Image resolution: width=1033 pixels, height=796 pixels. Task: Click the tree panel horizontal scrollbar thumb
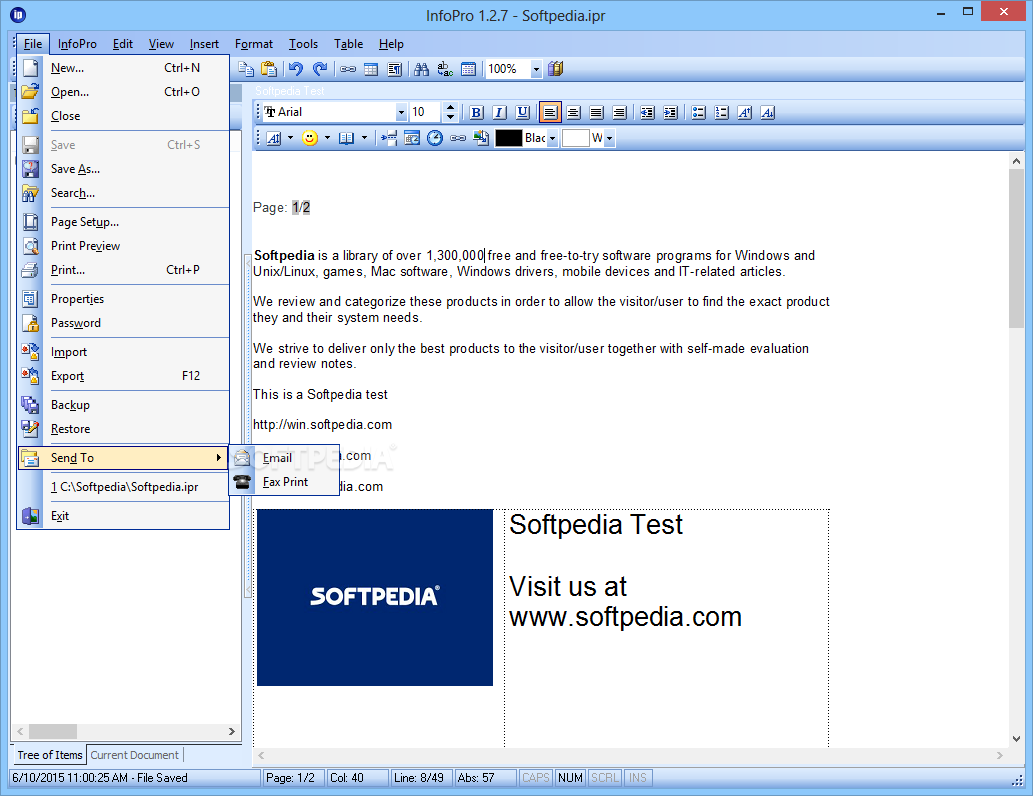(53, 731)
